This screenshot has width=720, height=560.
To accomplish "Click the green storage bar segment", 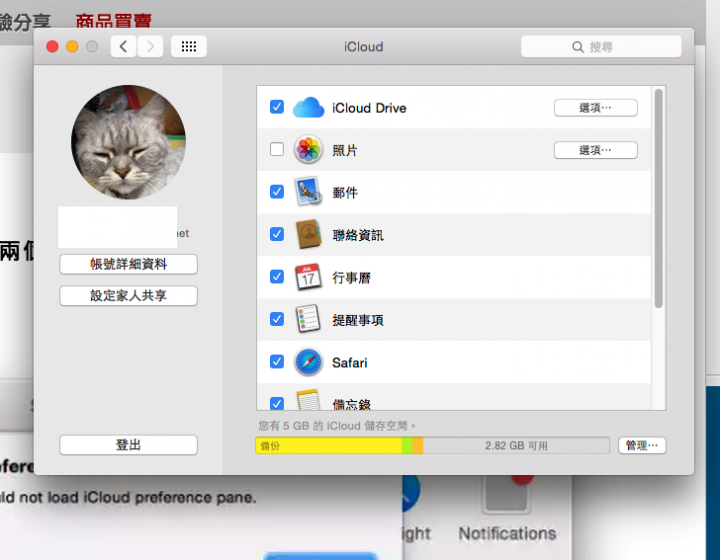I will click(407, 446).
